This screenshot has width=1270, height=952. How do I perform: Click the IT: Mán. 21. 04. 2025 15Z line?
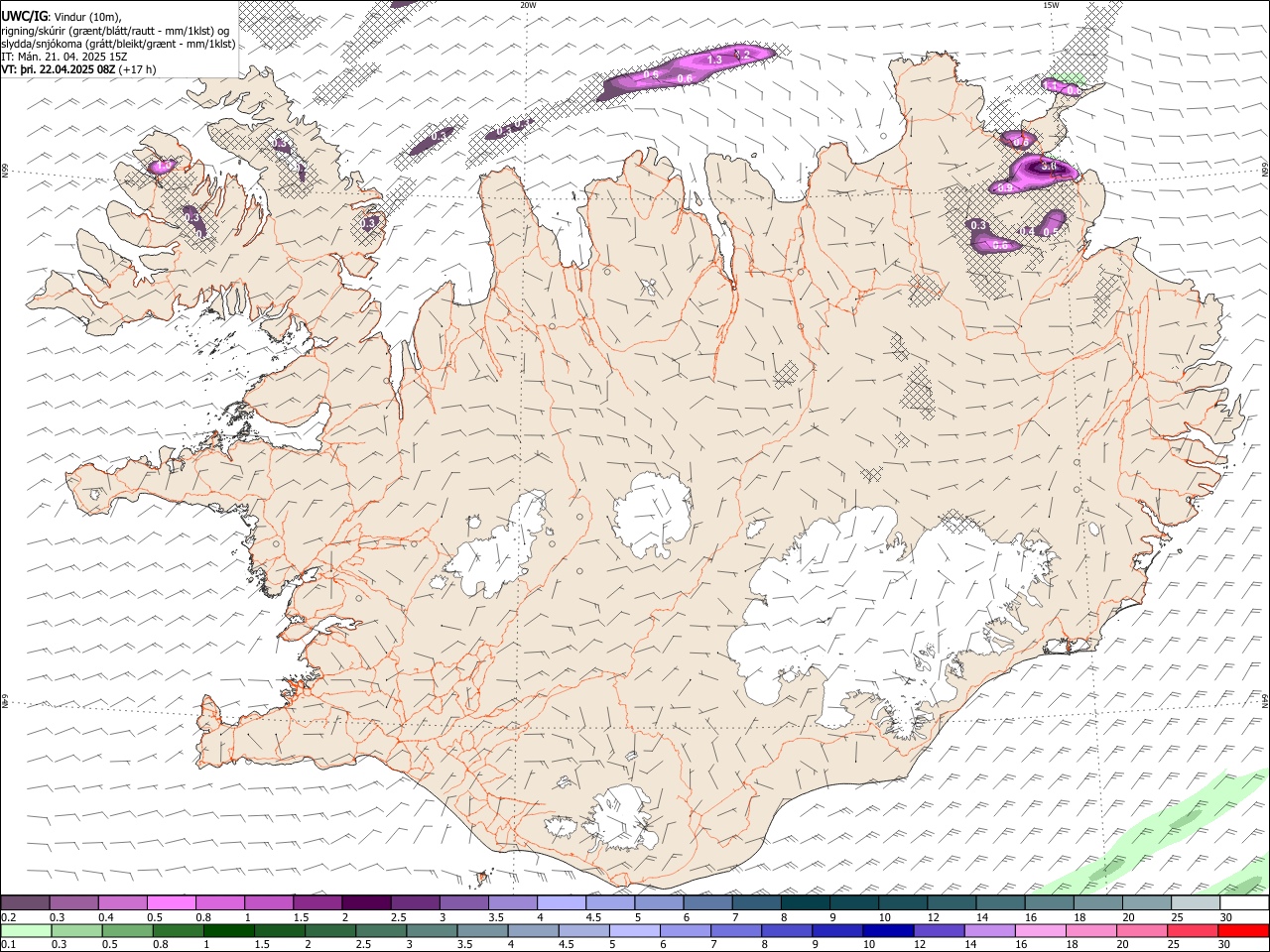click(x=64, y=57)
